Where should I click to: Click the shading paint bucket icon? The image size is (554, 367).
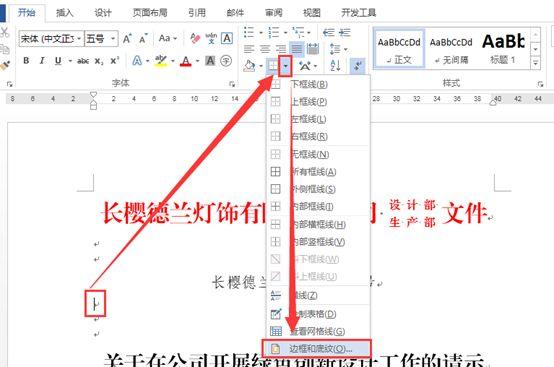coord(249,65)
